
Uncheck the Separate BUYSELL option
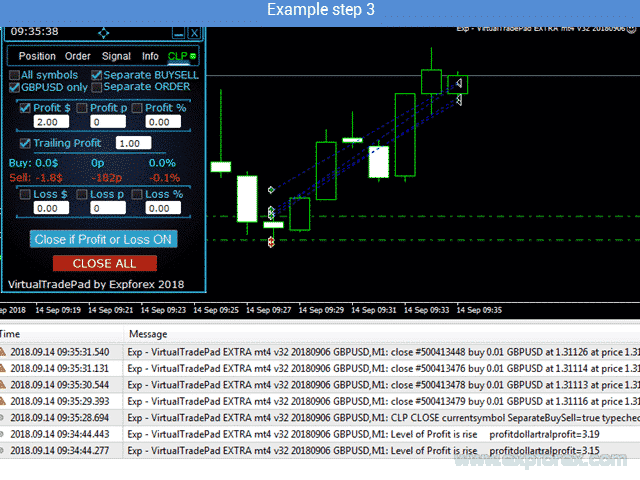click(x=96, y=75)
